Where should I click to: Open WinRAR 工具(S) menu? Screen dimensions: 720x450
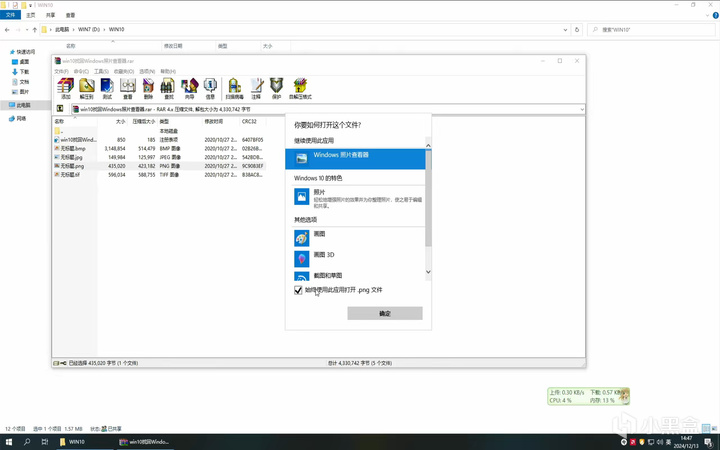[x=101, y=71]
